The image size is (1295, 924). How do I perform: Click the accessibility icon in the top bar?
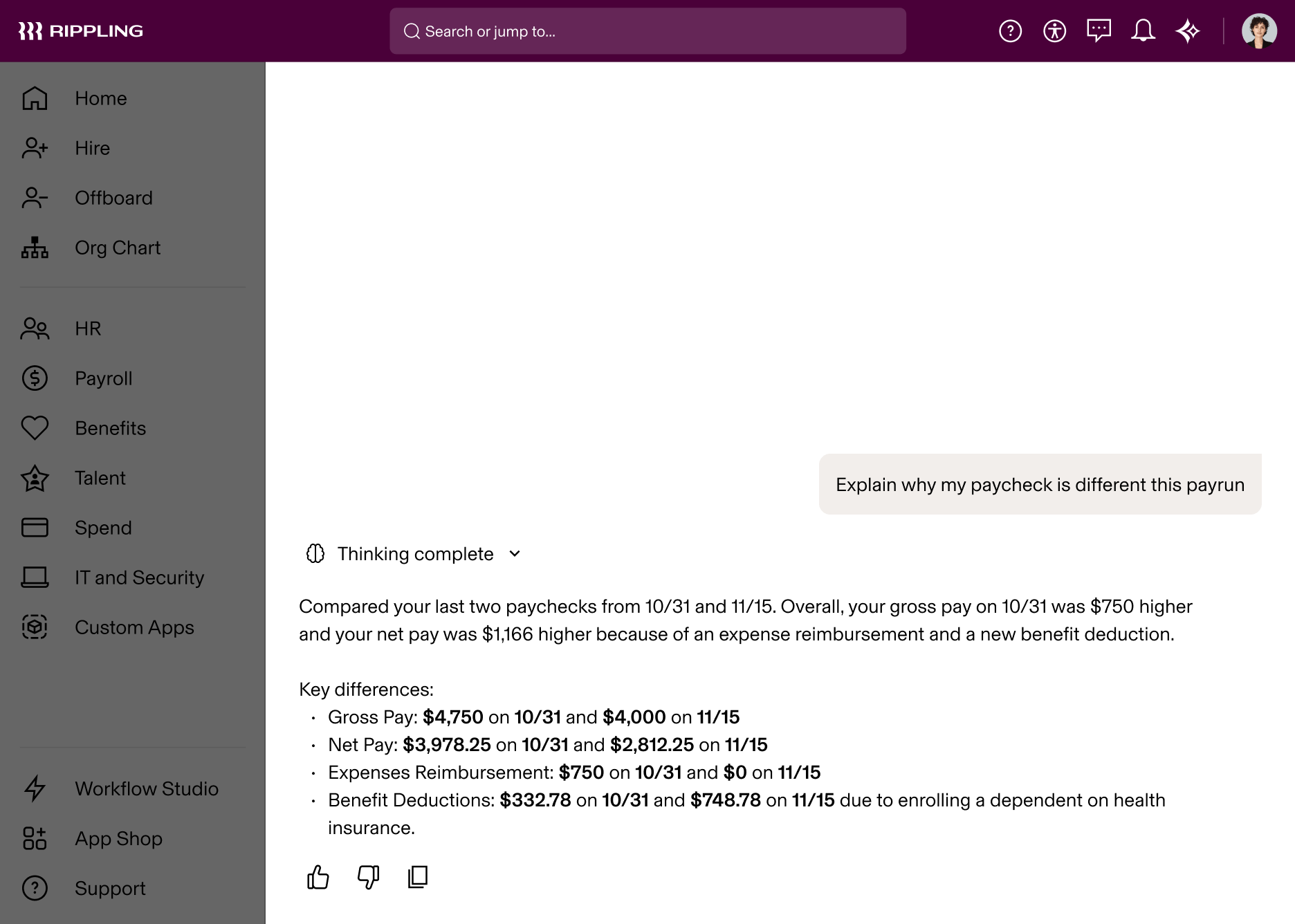tap(1054, 30)
